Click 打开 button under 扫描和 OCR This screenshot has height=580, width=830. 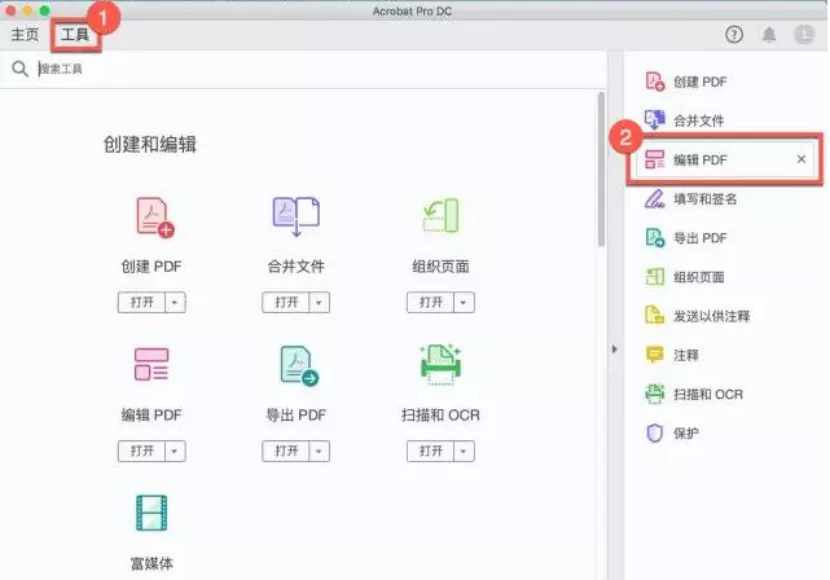[x=430, y=451]
